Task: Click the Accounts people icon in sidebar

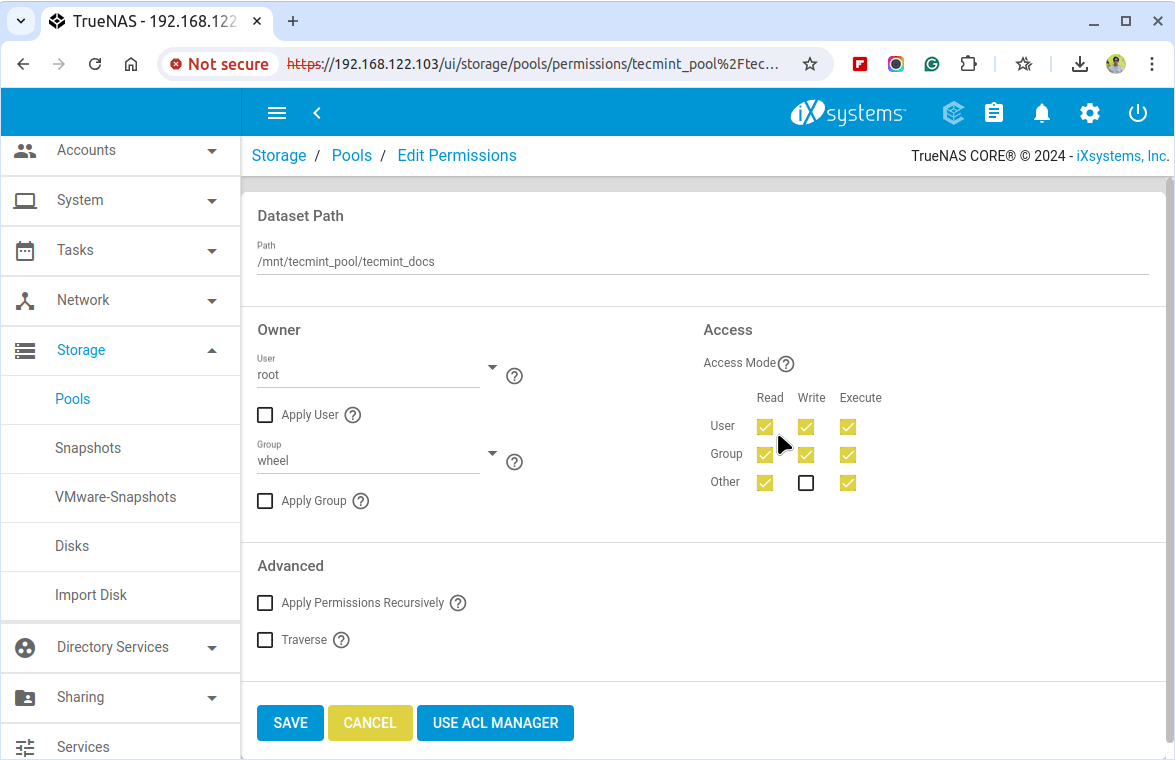Action: click(25, 151)
